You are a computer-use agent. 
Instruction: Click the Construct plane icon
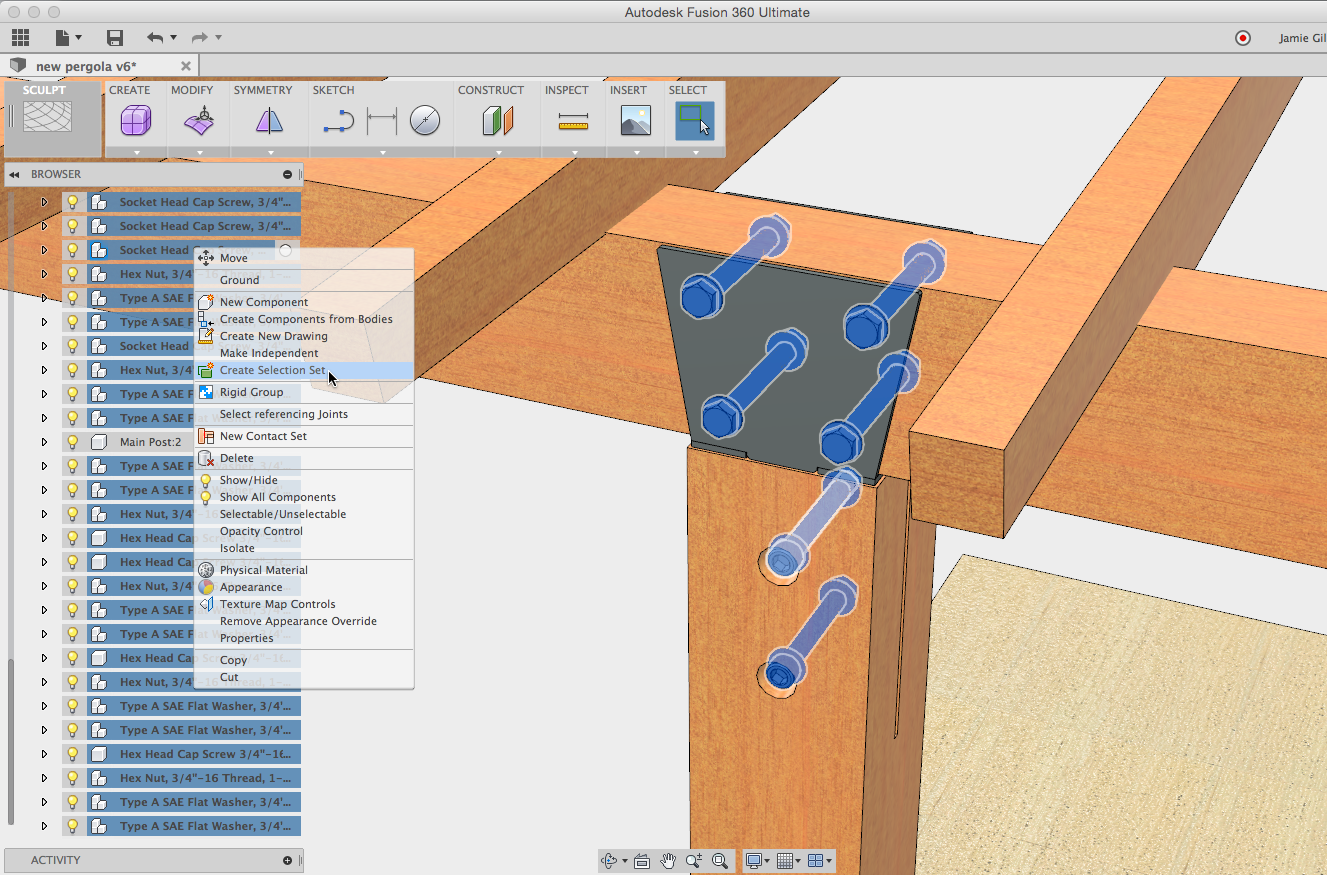pyautogui.click(x=497, y=121)
